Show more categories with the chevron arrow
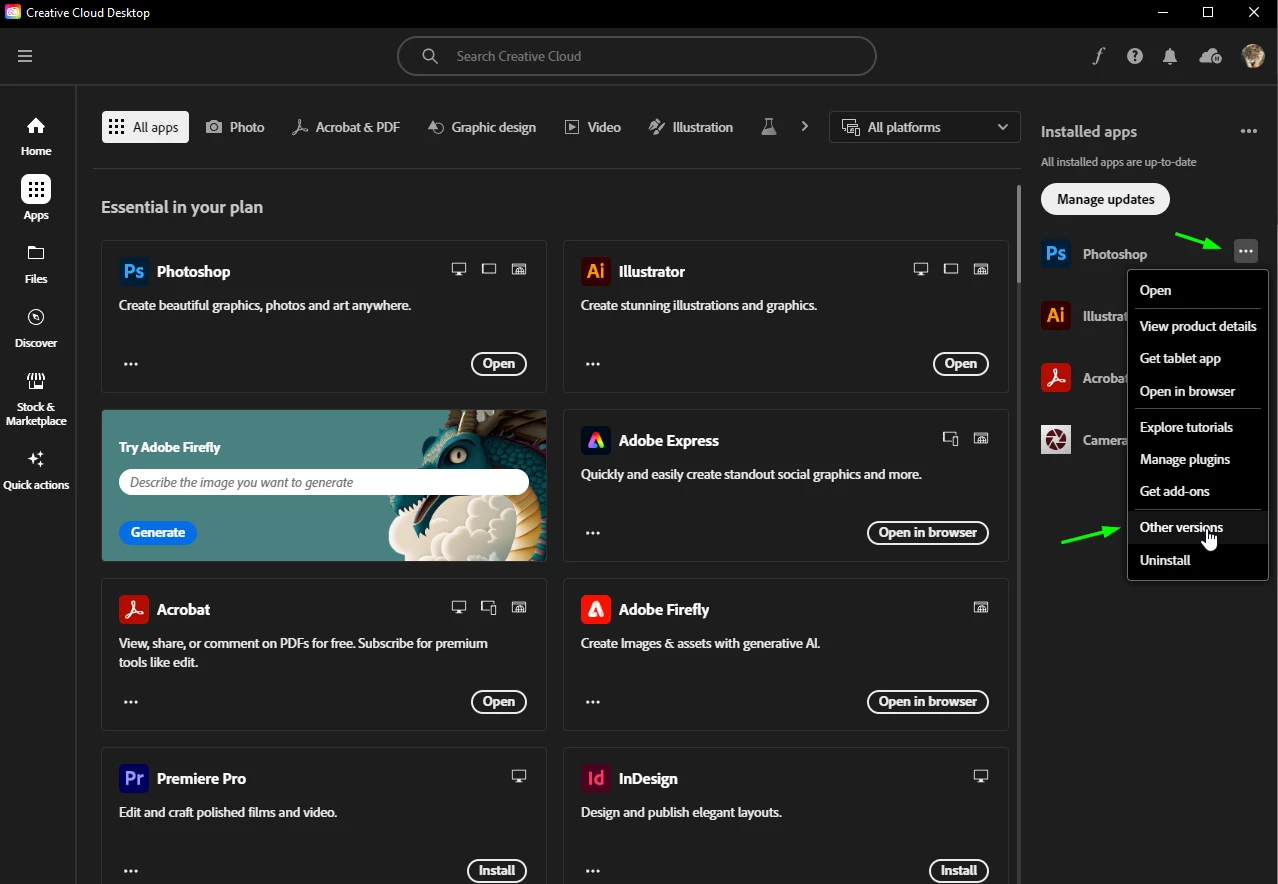Screen dimensions: 1278x884 click(805, 127)
